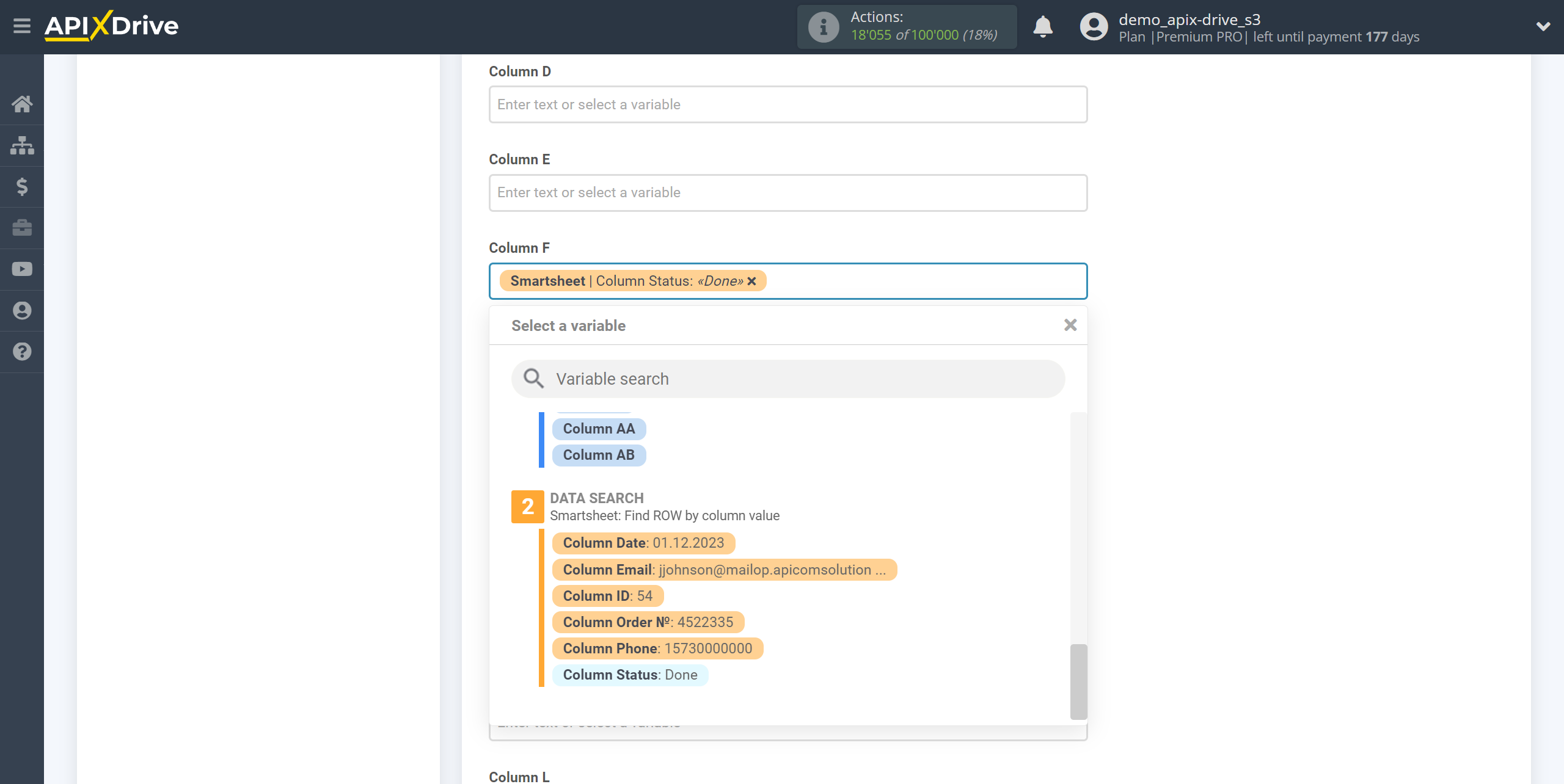
Task: Select the Column Status: Done variable
Action: 630,675
